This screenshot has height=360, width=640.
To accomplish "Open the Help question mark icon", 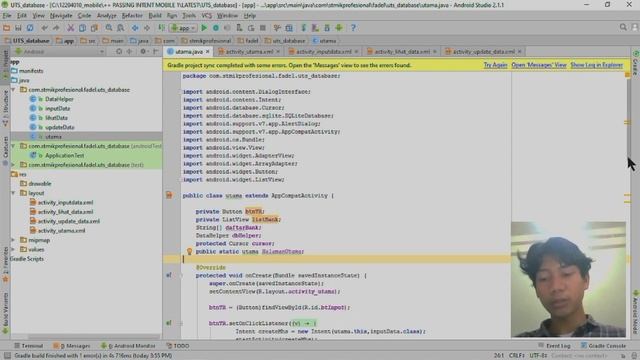I will pos(353,28).
